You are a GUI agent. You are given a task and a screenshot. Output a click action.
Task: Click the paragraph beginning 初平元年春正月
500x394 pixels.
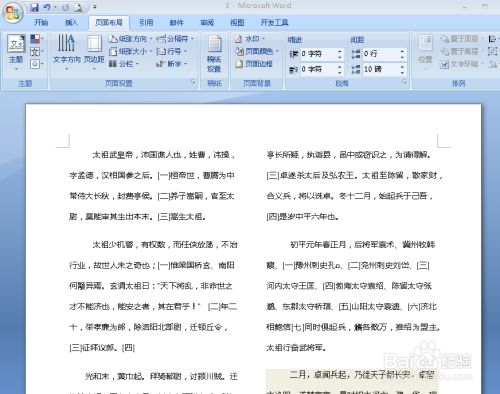click(353, 296)
